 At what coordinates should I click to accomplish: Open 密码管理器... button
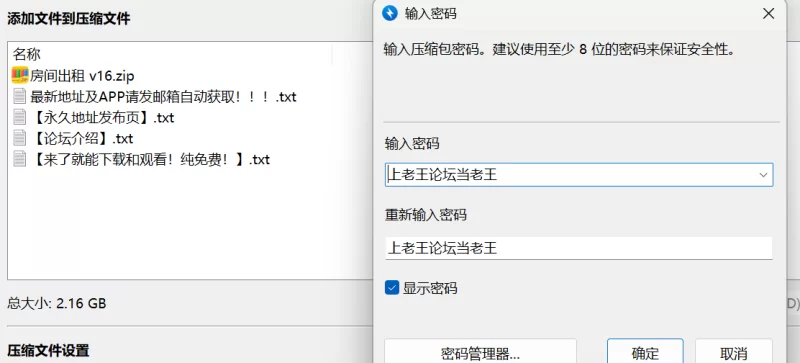pos(480,352)
